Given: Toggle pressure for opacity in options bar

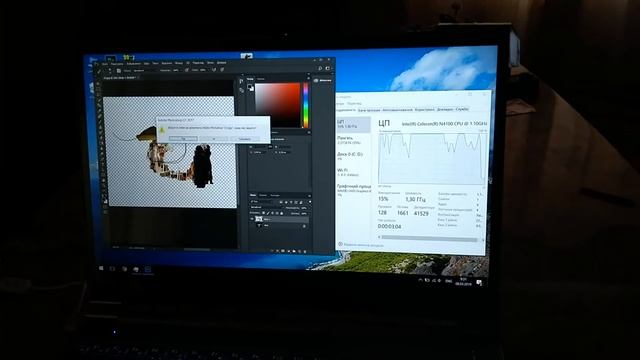Looking at the screenshot, I should click(187, 70).
